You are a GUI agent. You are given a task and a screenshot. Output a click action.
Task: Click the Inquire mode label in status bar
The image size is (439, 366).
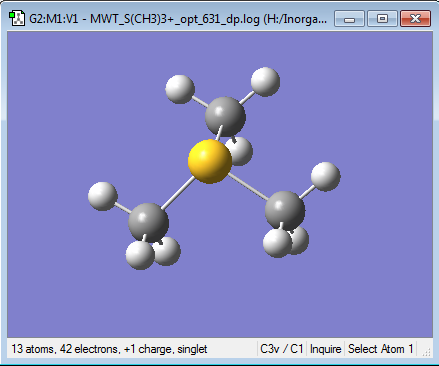(326, 349)
